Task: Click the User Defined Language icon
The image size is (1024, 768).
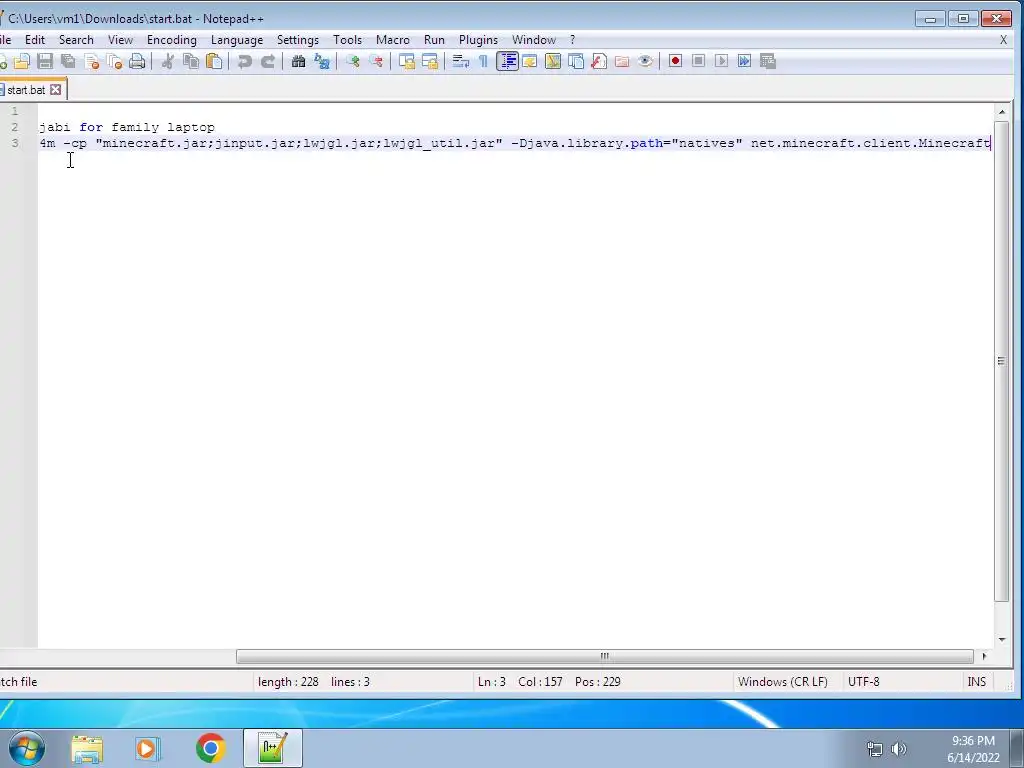Action: click(x=530, y=61)
